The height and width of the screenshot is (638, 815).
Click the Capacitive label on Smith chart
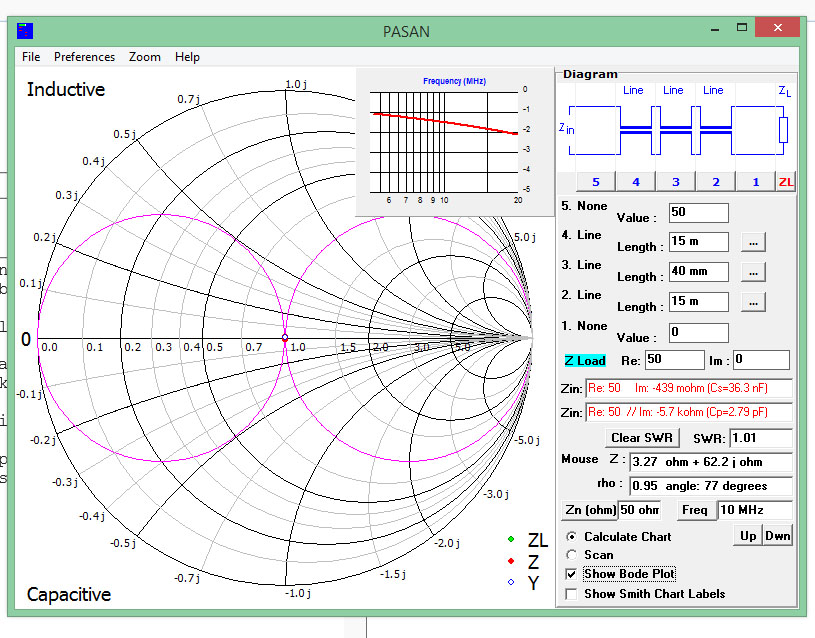tap(69, 594)
